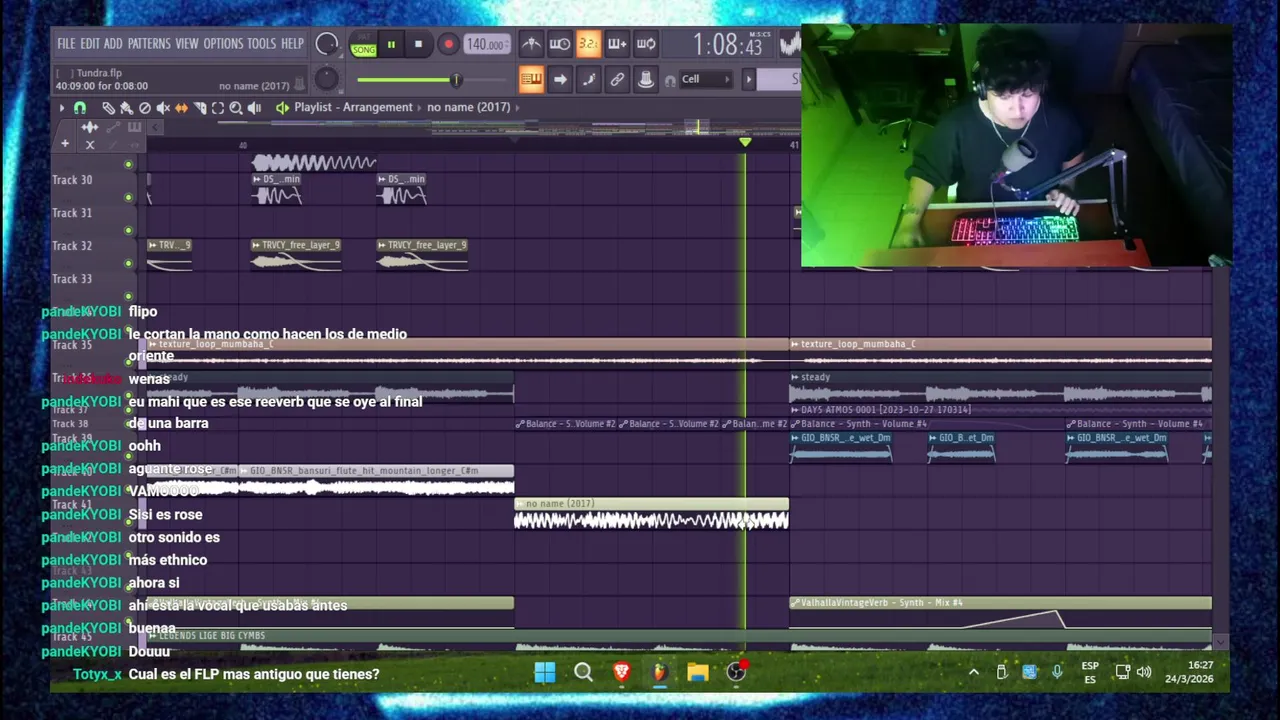Select the ValhallaVintageVerb automation clip

1000,613
